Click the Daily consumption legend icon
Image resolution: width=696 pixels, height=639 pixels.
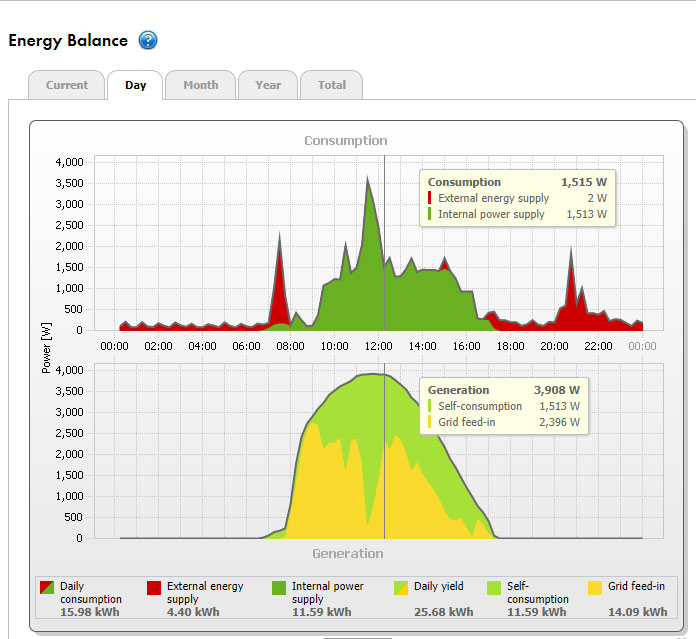coord(47,588)
